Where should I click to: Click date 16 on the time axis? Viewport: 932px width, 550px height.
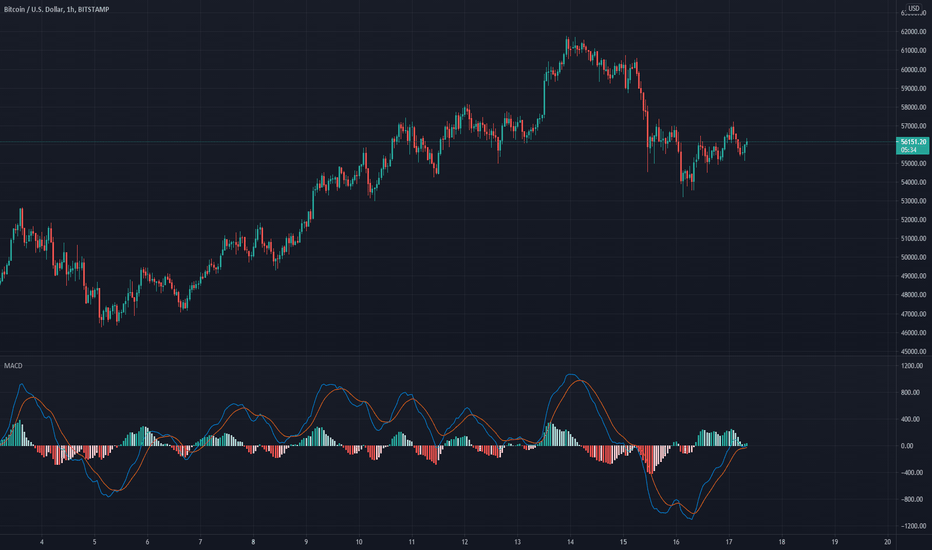tap(676, 542)
